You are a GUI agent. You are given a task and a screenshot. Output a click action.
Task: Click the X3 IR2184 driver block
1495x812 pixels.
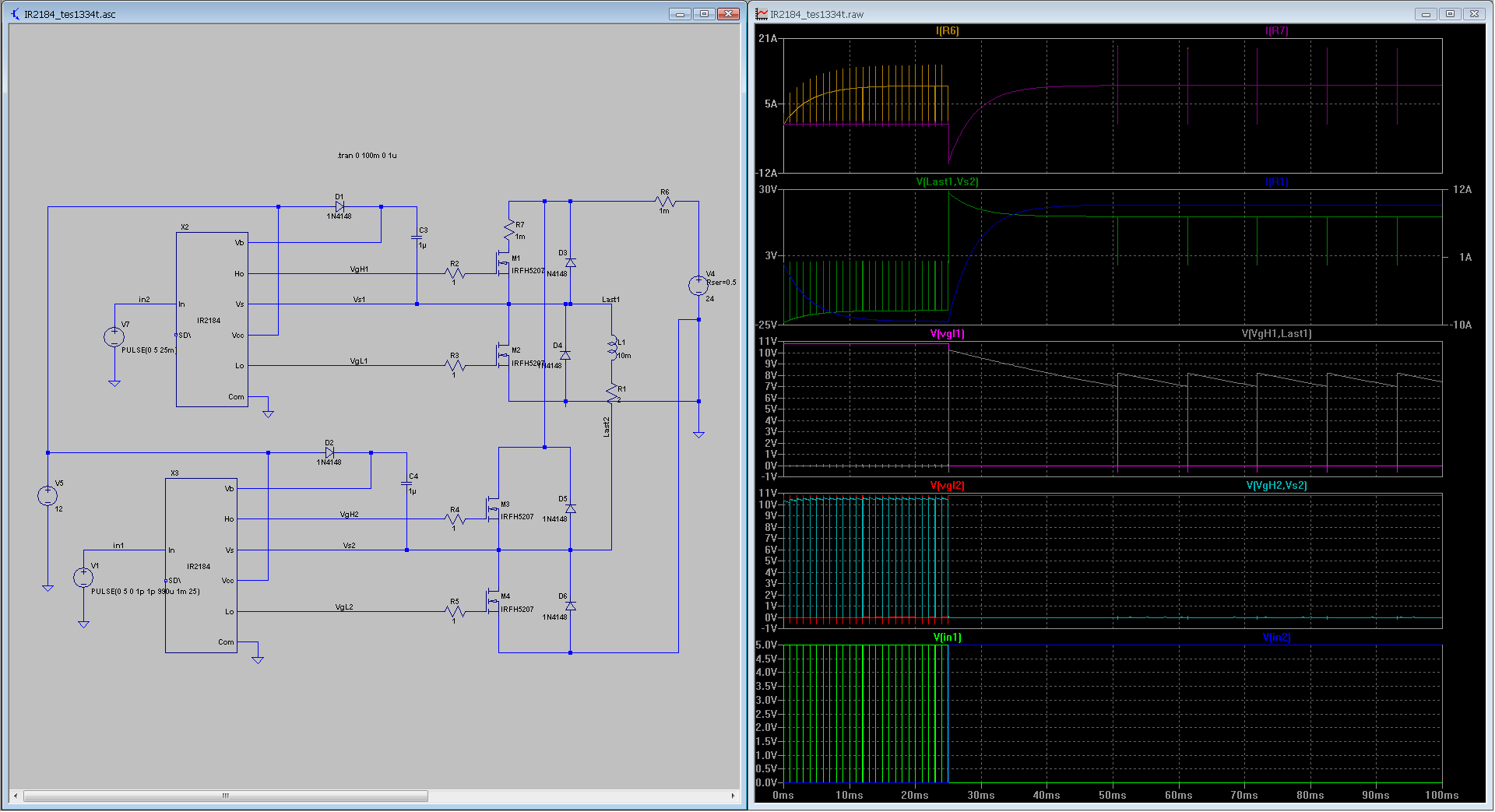201,565
